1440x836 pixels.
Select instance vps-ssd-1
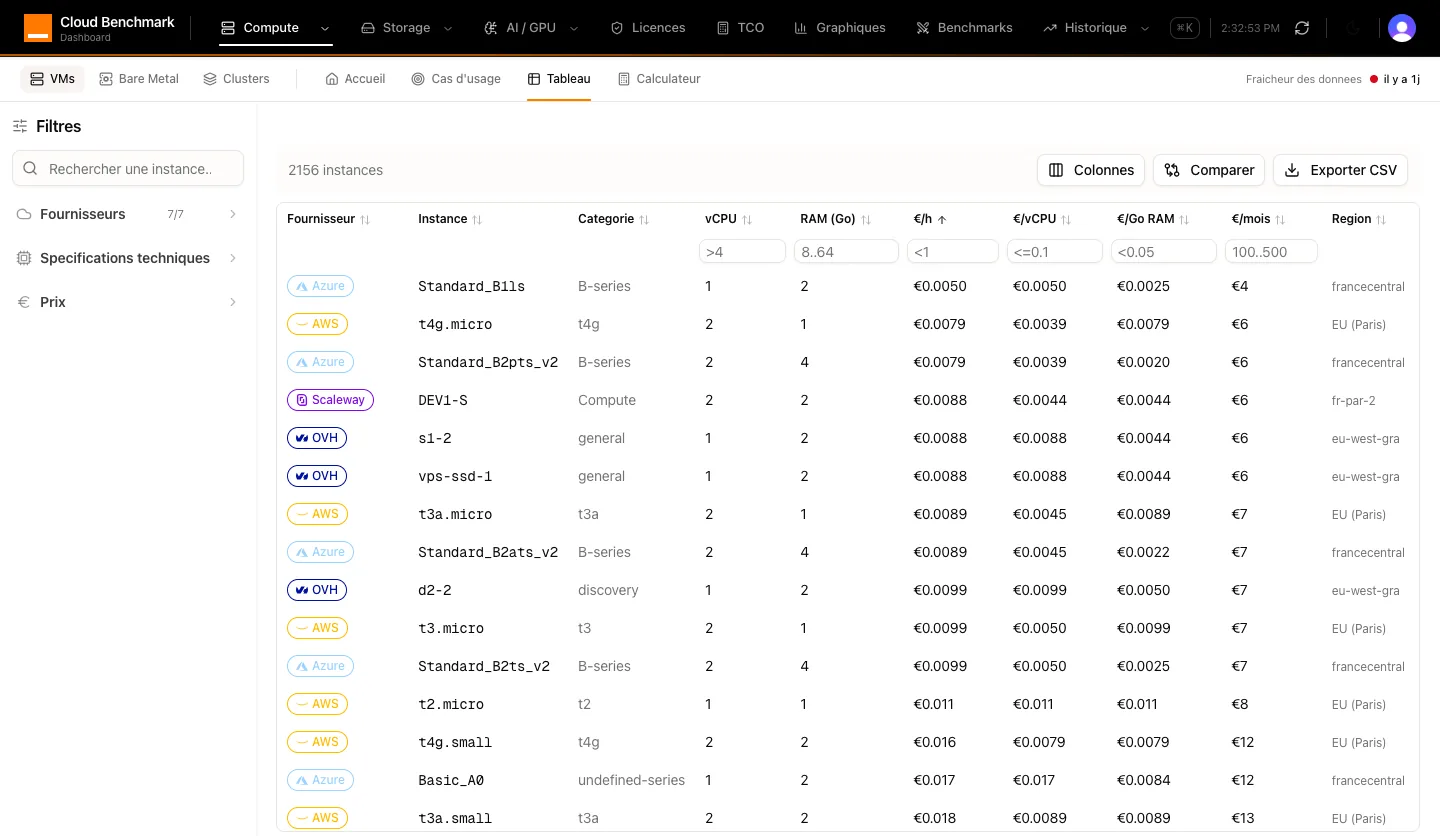[x=455, y=476]
